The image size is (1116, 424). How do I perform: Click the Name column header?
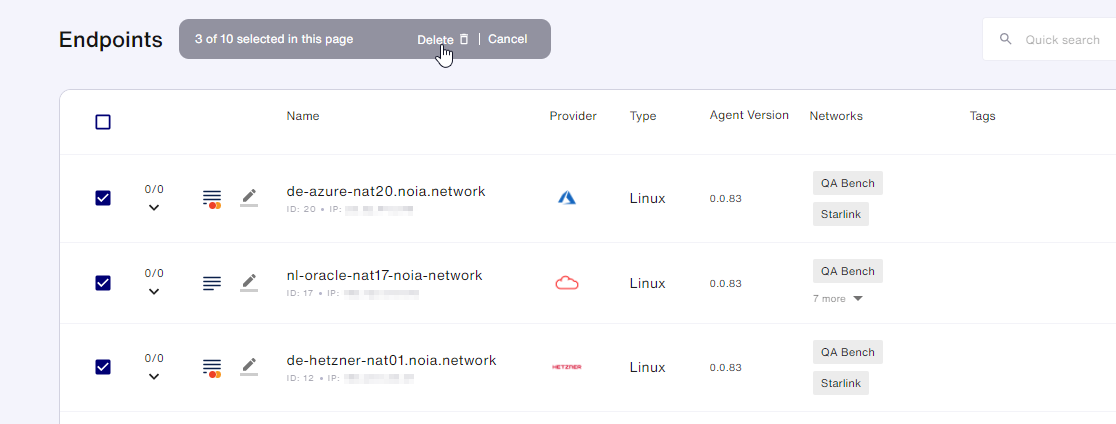pyautogui.click(x=302, y=116)
